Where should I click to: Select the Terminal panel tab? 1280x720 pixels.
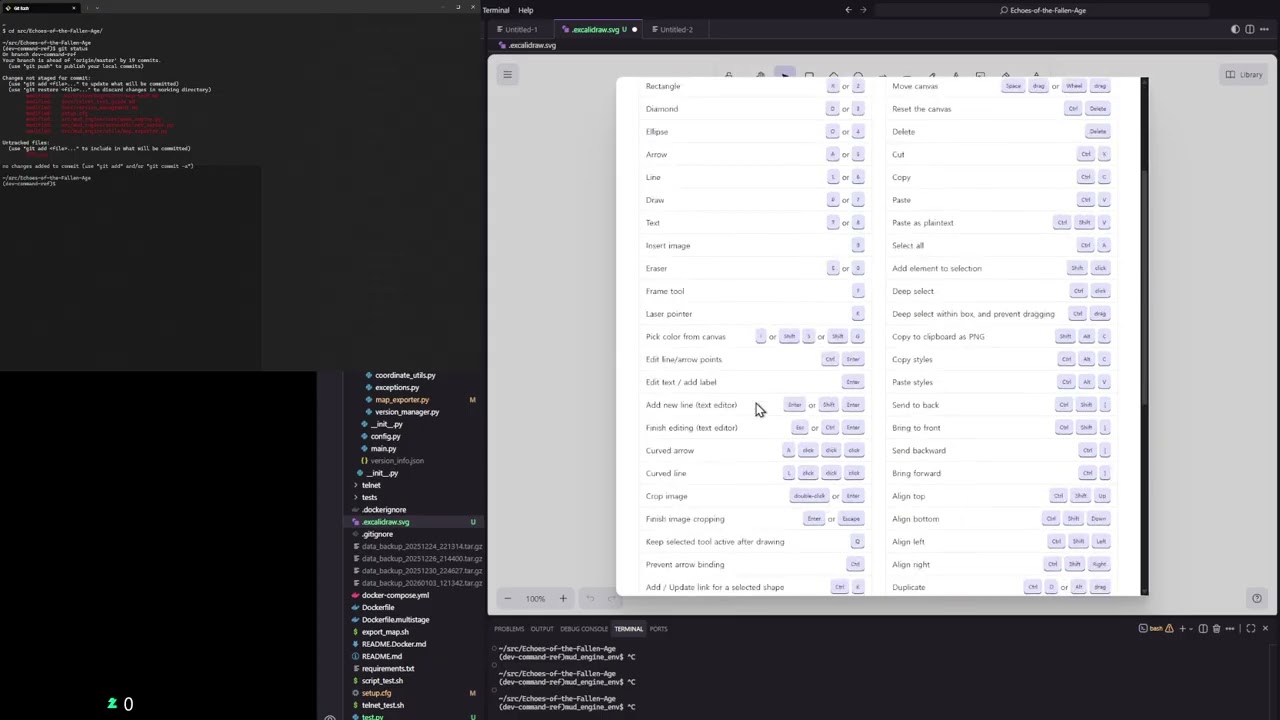click(x=628, y=629)
